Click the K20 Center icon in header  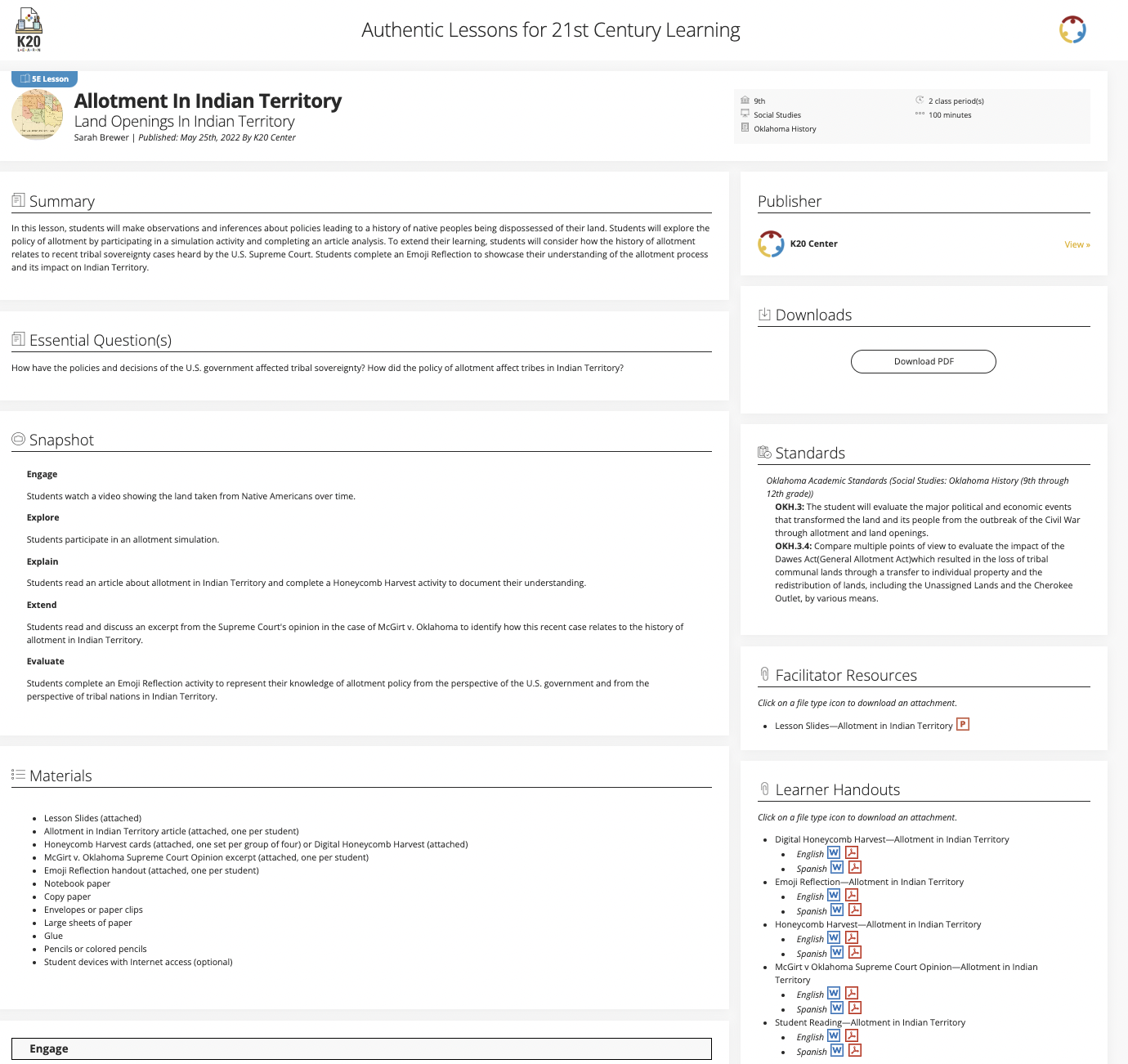click(x=1072, y=30)
